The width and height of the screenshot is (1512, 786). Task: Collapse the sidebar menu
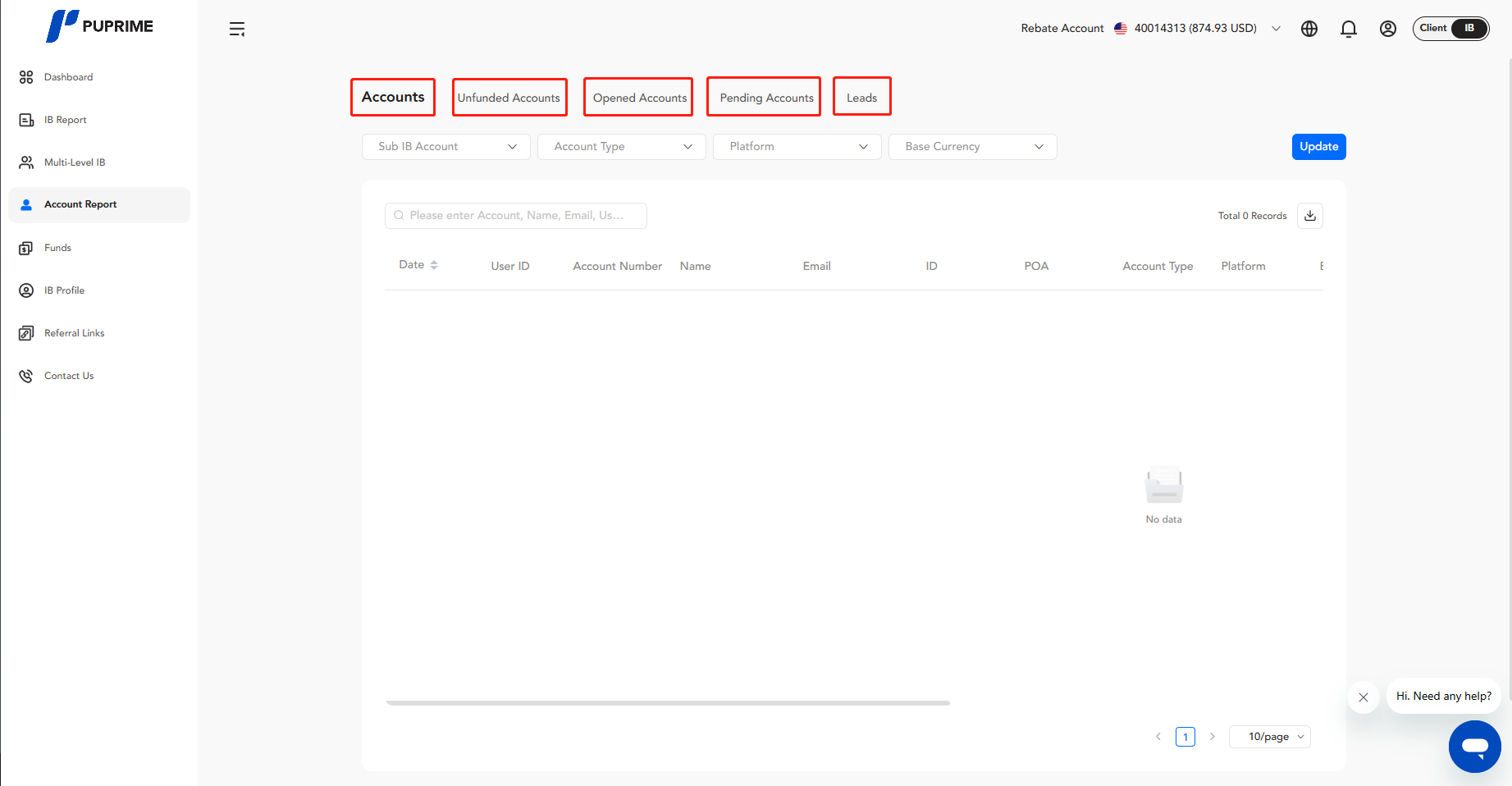point(237,28)
